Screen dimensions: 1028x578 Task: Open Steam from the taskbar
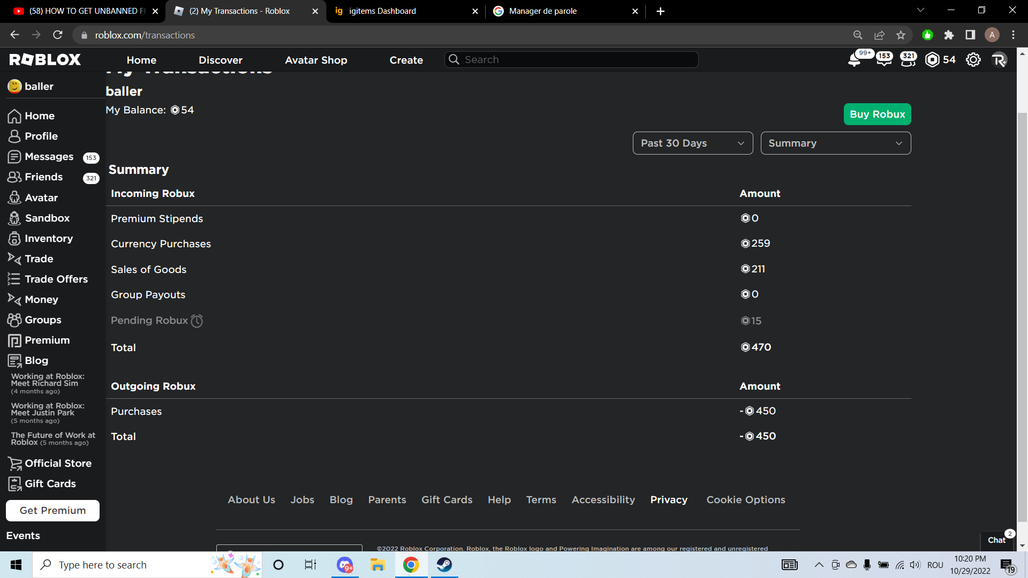tap(444, 565)
